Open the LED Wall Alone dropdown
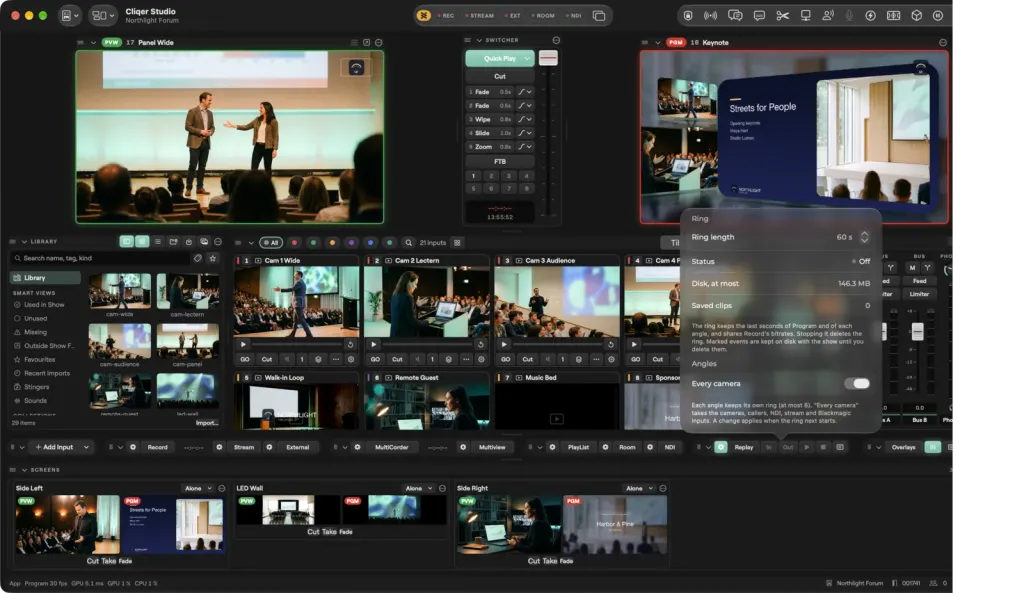1024x593 pixels. [419, 489]
